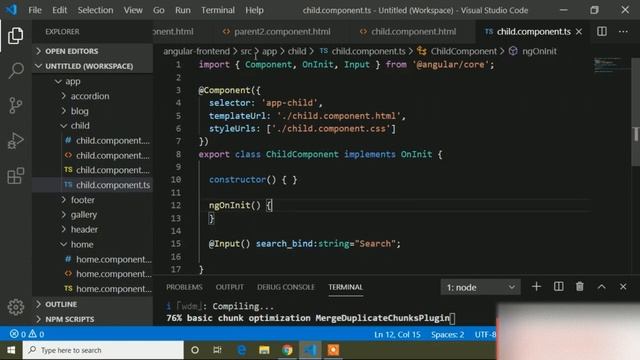Expand the gallery folder
The height and width of the screenshot is (360, 640).
tap(84, 215)
